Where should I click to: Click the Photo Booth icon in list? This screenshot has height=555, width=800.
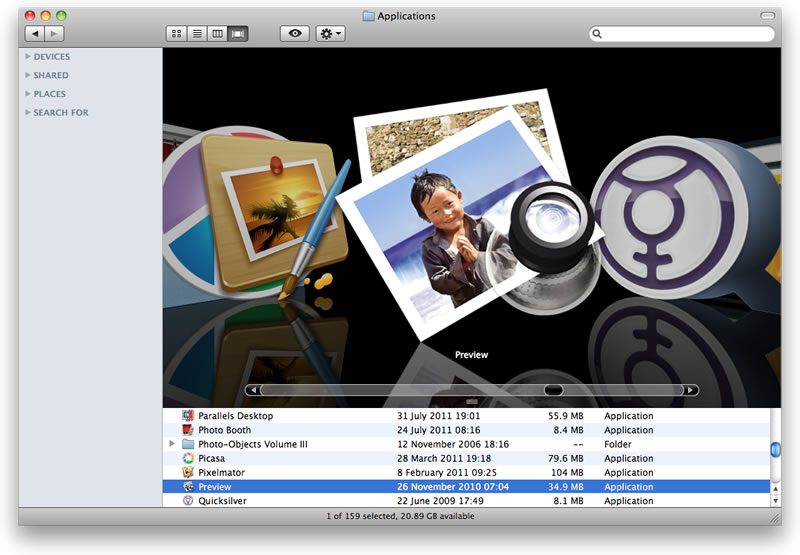pos(188,430)
